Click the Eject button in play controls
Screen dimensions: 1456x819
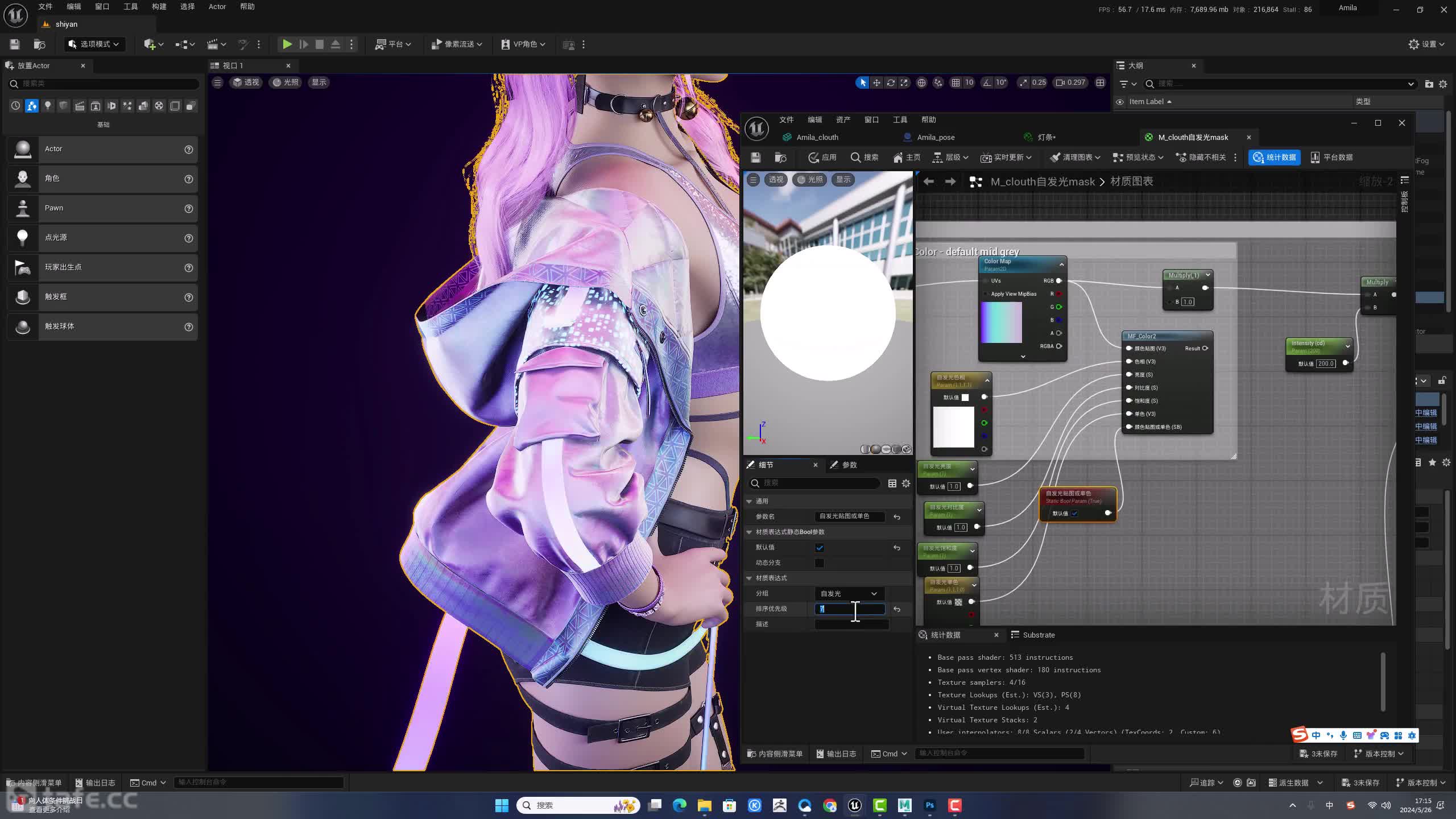click(x=336, y=44)
